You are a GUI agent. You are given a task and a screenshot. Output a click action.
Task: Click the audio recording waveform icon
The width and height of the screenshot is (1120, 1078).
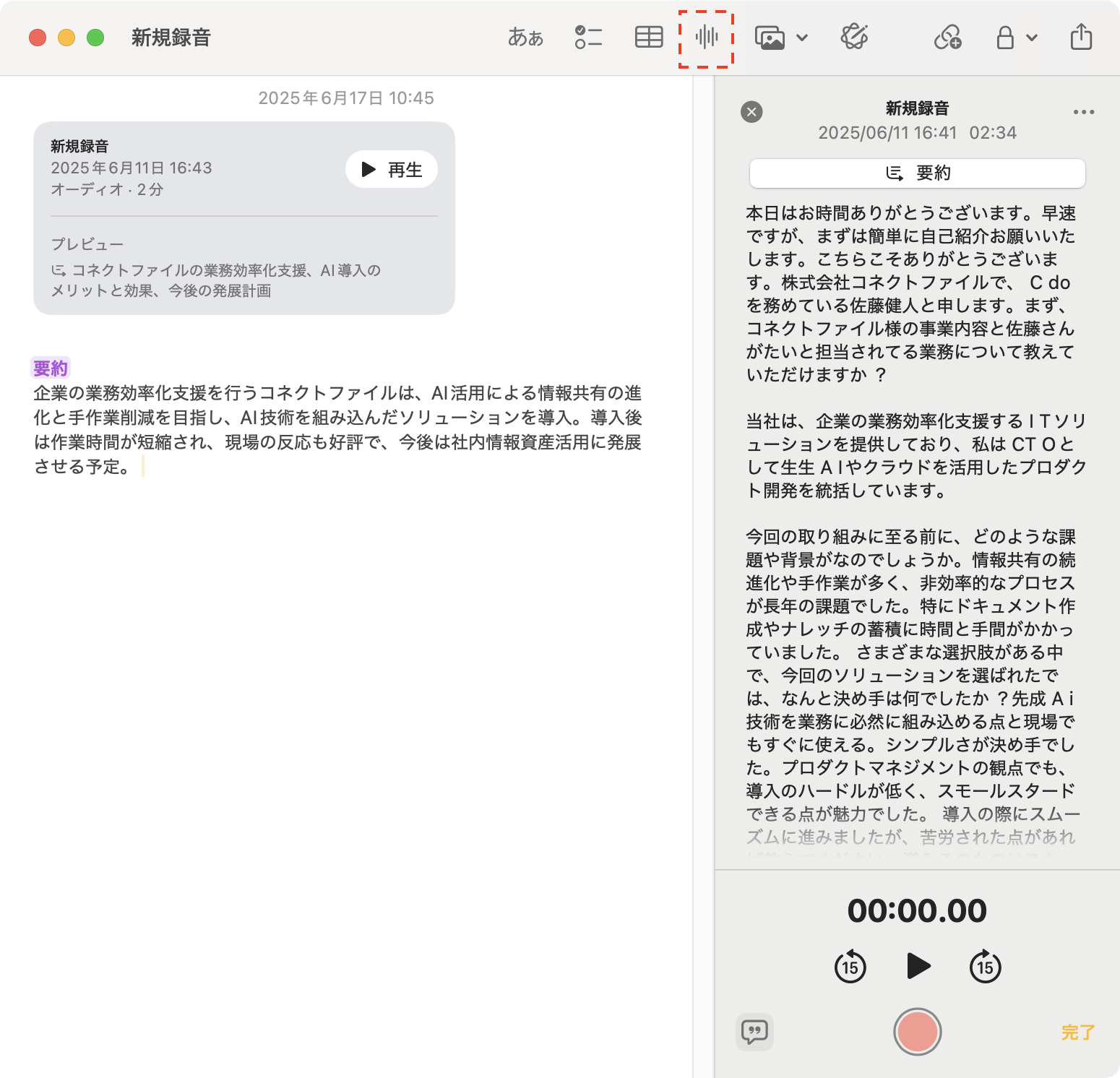tap(706, 38)
